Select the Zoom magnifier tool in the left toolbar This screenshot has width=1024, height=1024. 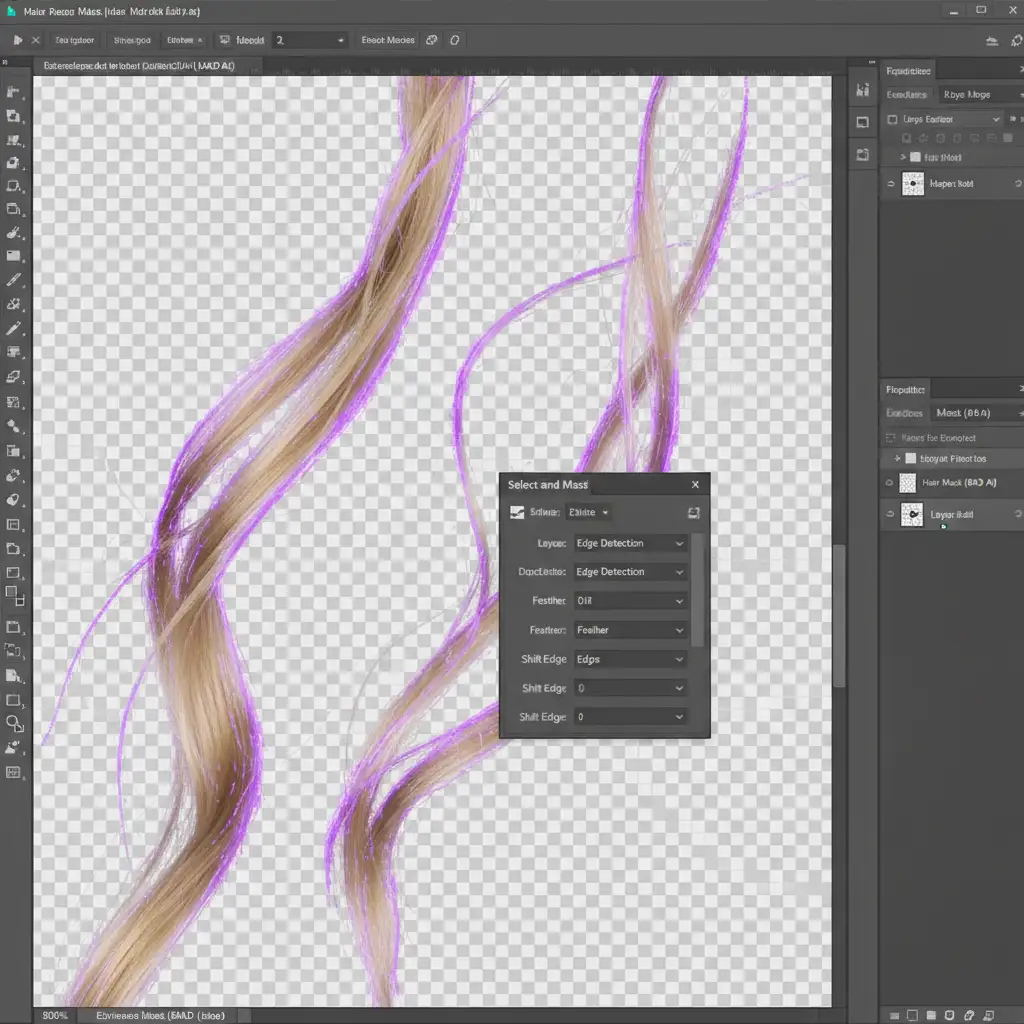point(14,723)
